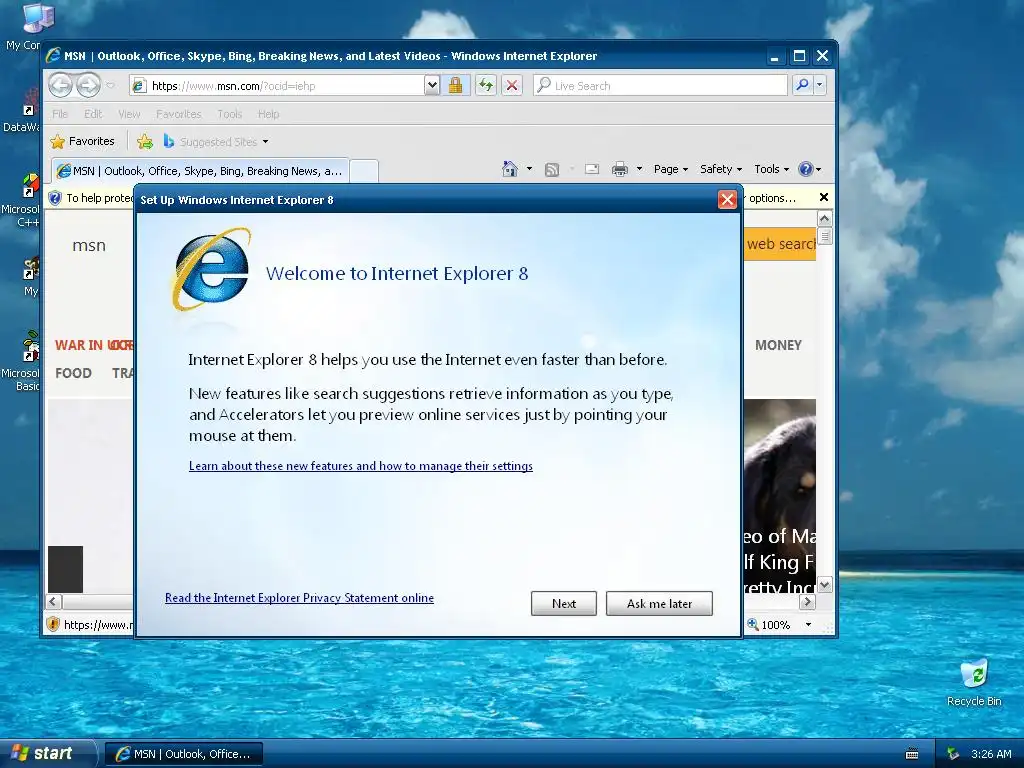The image size is (1024, 768).
Task: Click the Live Search input box
Action: 660,86
